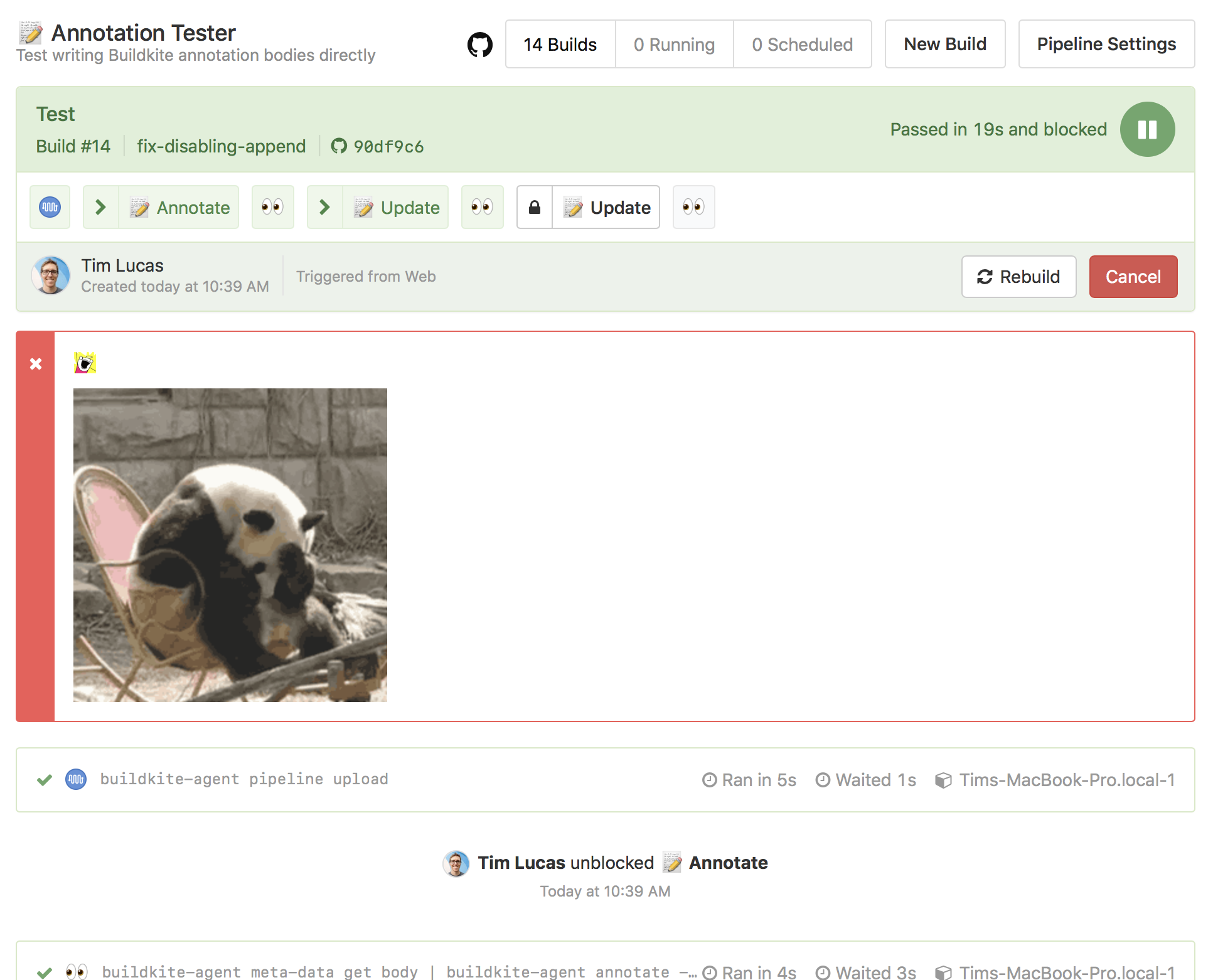
Task: Click the second eyes emoji step
Action: tap(482, 207)
